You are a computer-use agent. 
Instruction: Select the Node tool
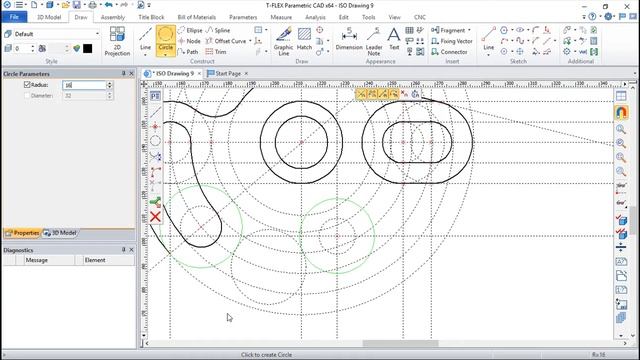point(189,41)
